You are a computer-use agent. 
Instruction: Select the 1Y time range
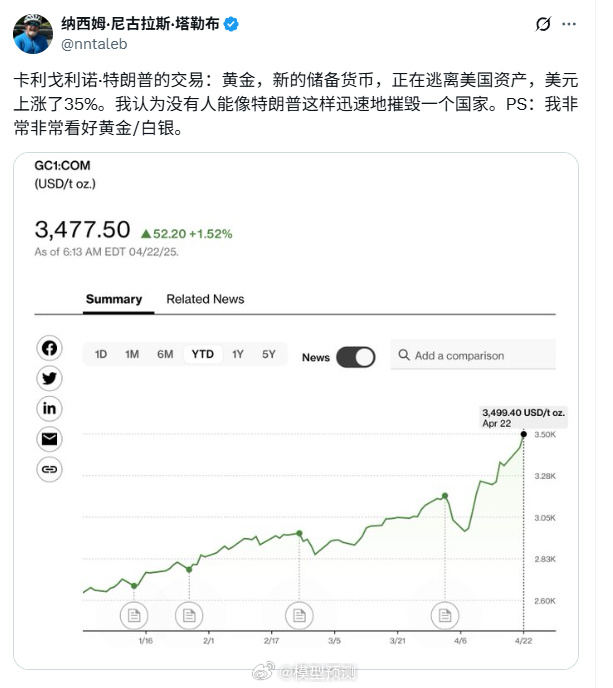pos(237,354)
